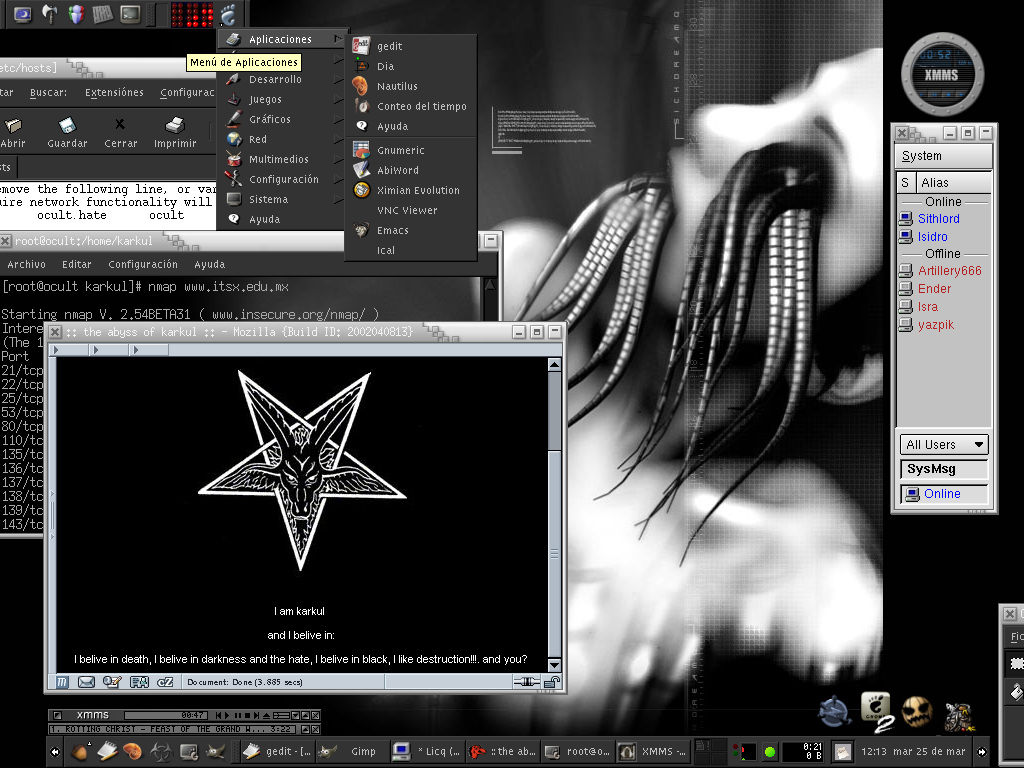The image size is (1024, 768).
Task: Expand the Multimedios submenu
Action: tap(283, 159)
